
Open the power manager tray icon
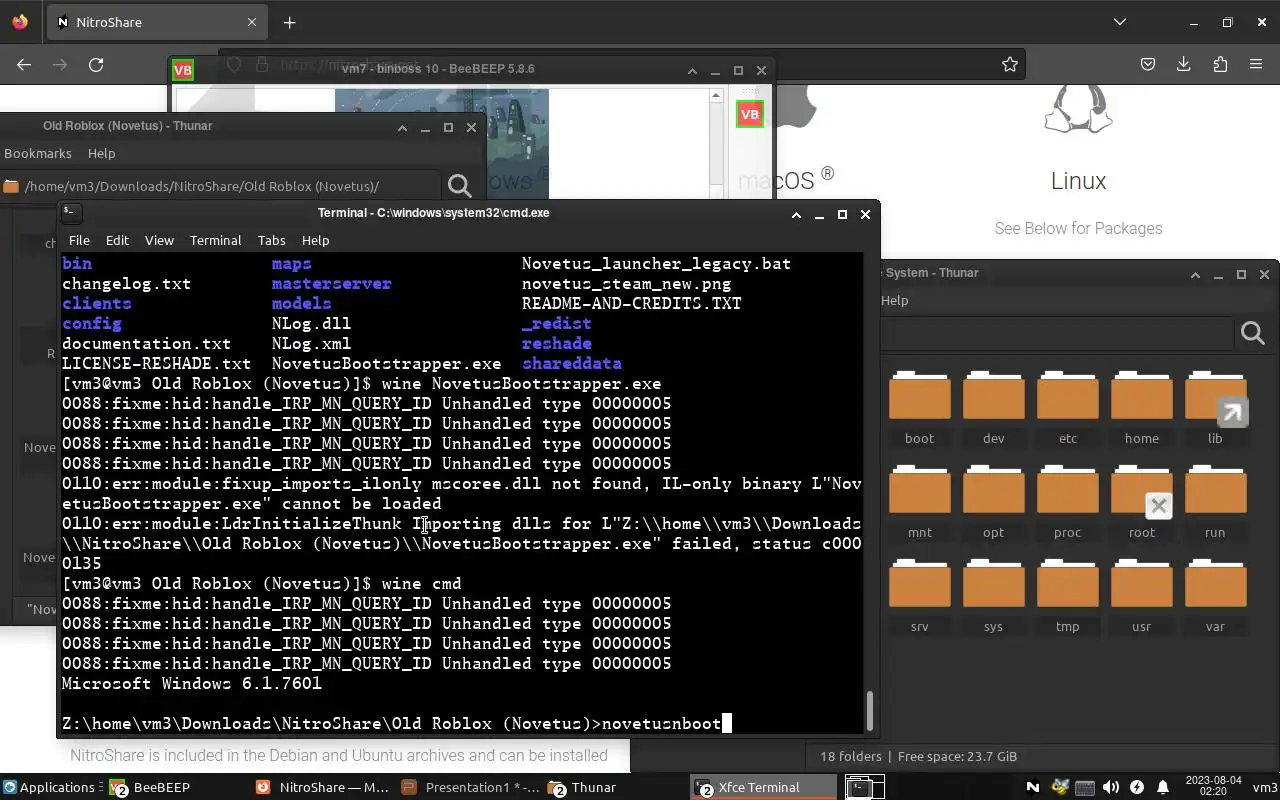1137,787
